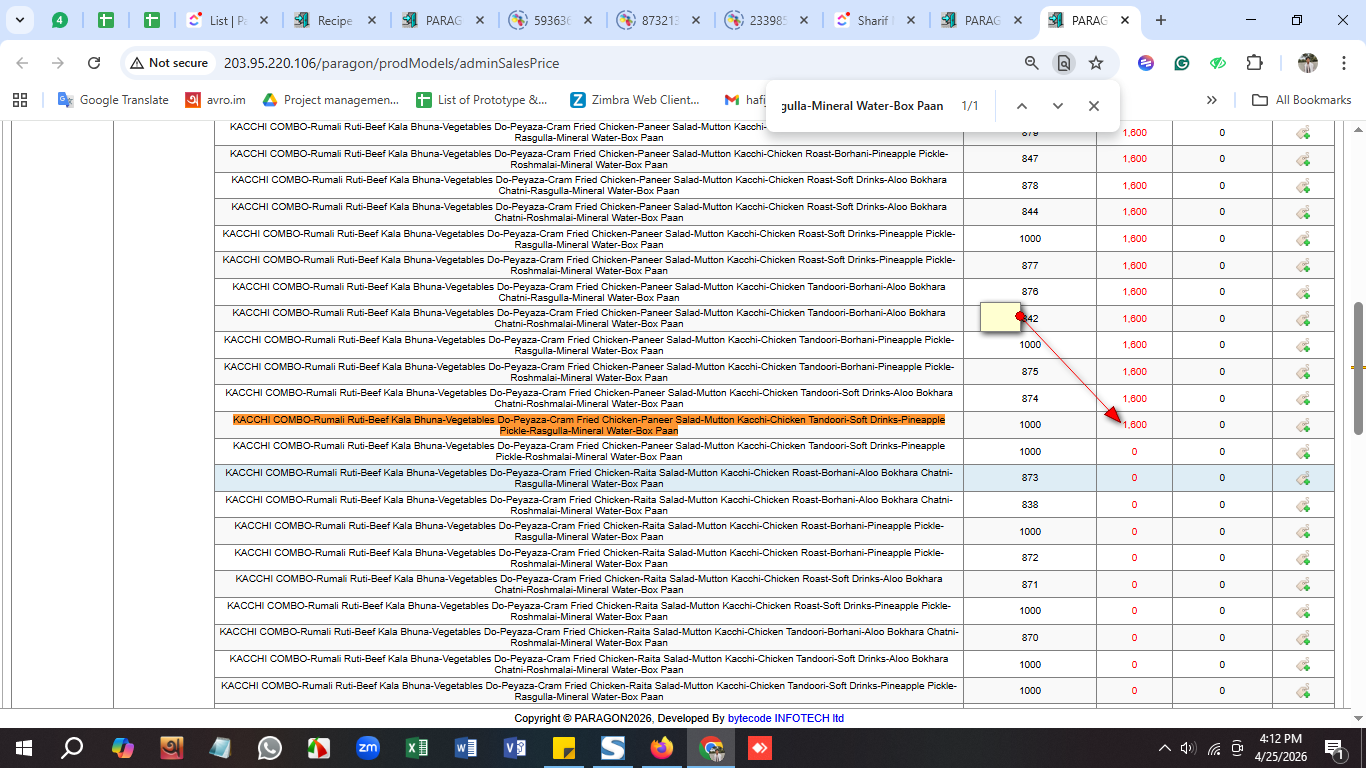Click the find-in-page search text field
This screenshot has width=1366, height=768.
coord(862,106)
